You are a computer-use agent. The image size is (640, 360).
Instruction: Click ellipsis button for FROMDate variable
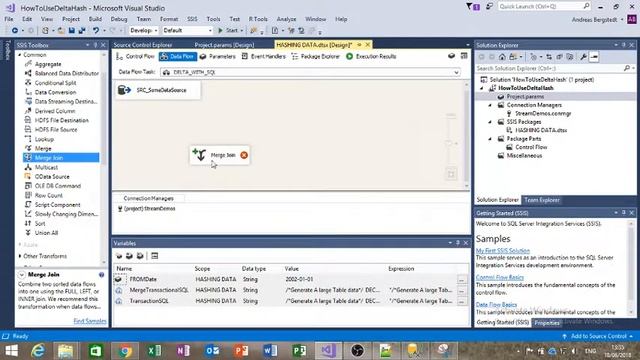coord(462,280)
